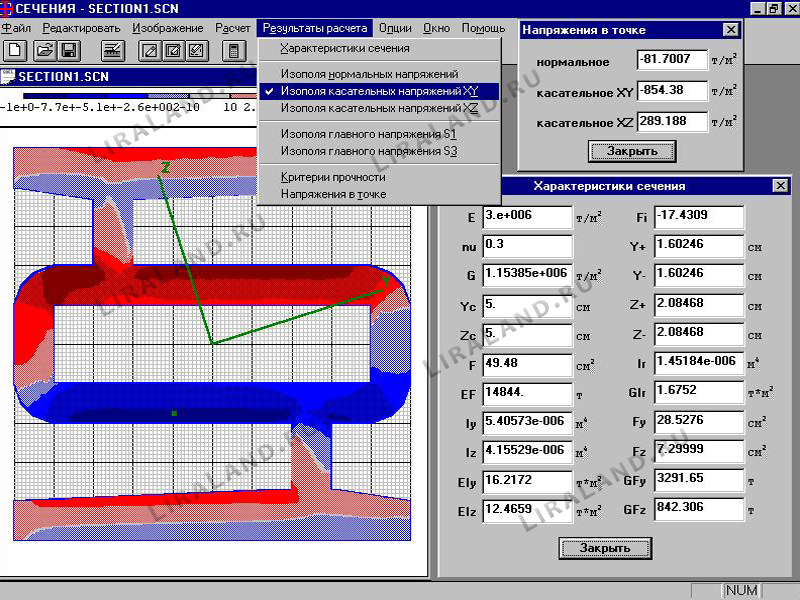Uncheck Изополя касательных напряжений XY
This screenshot has width=800, height=600.
[x=378, y=91]
